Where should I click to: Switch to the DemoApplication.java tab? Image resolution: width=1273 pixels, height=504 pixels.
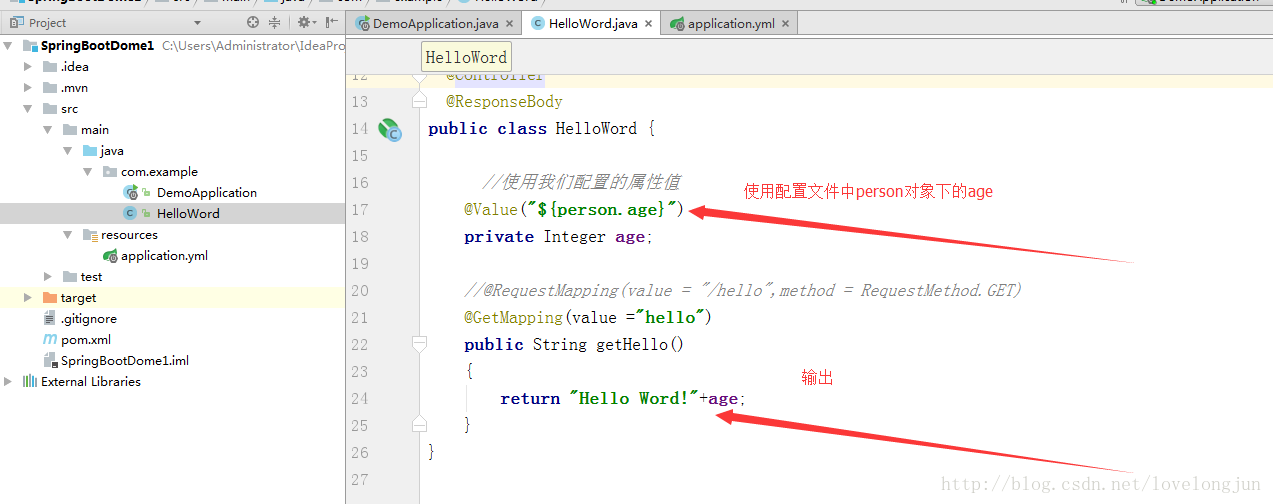pos(436,23)
